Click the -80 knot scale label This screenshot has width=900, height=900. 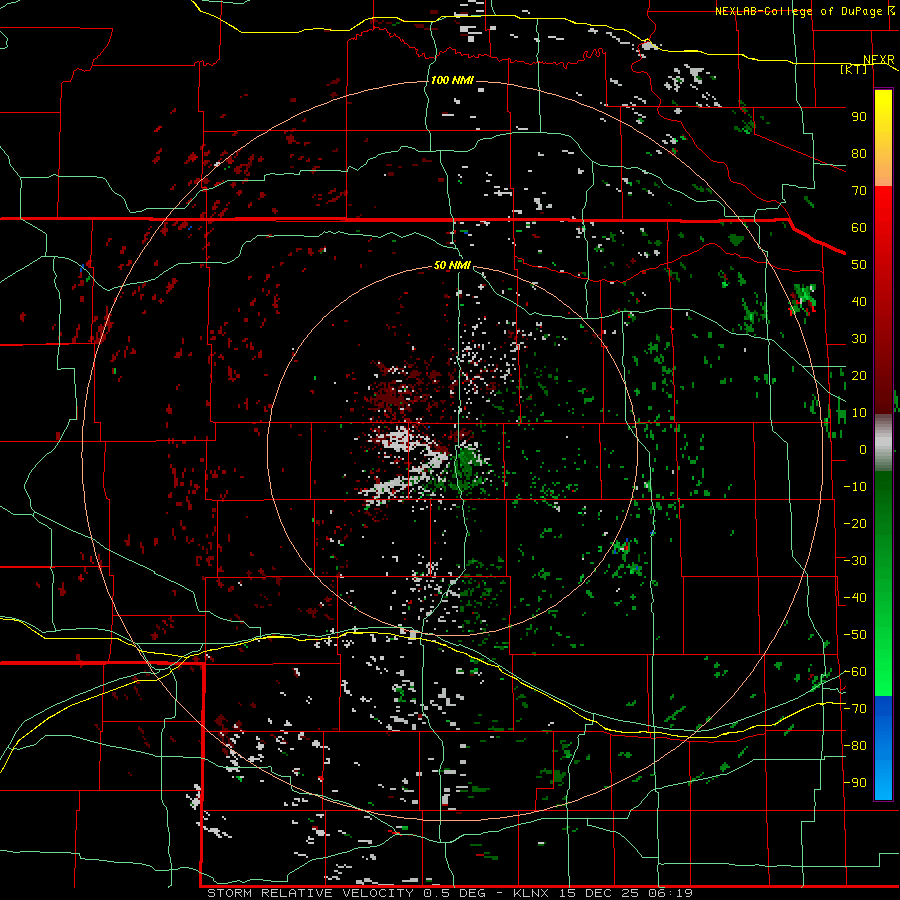(x=855, y=746)
